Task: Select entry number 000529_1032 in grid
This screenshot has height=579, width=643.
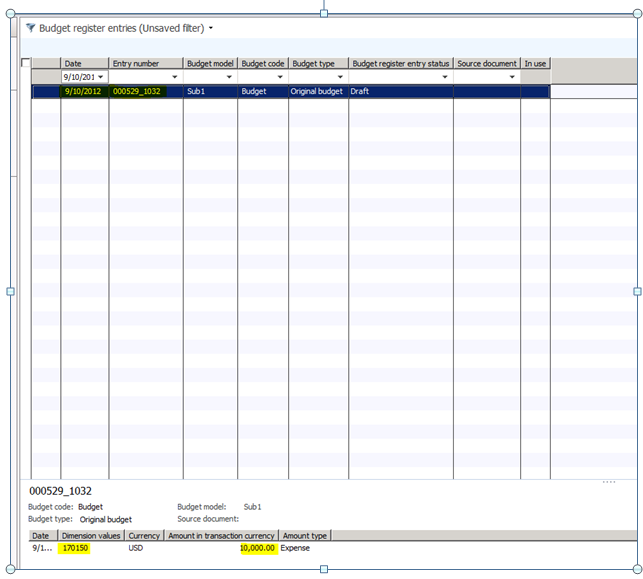Action: pos(138,91)
